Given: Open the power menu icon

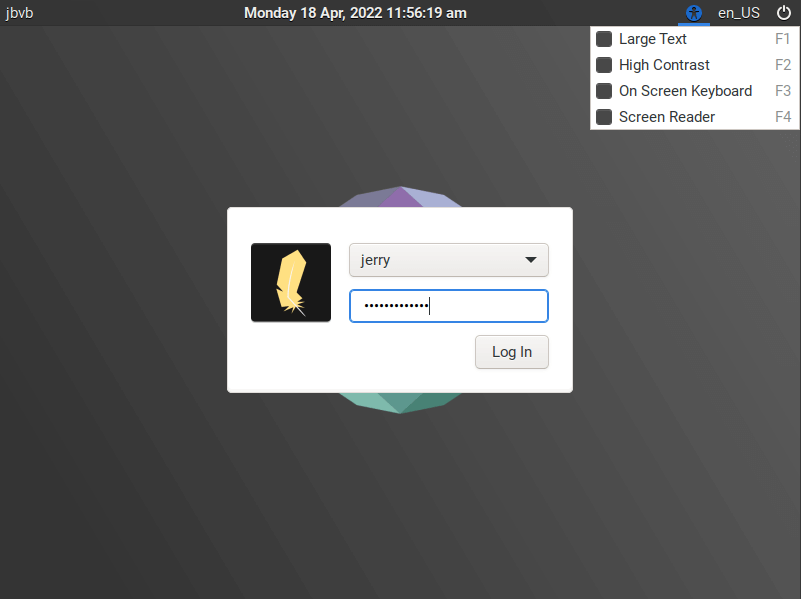Looking at the screenshot, I should point(783,13).
